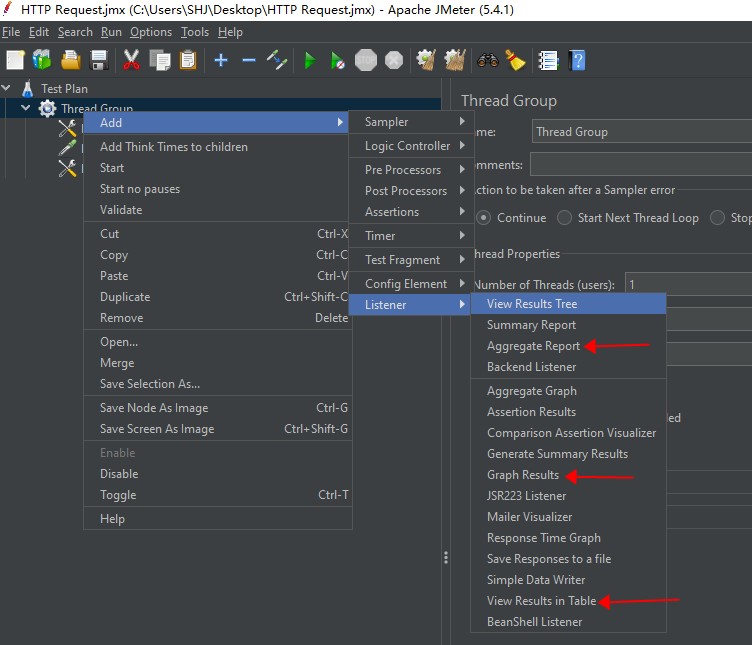Screen dimensions: 752x645
Task: Collapse the Thread Group tree node
Action: [25, 108]
